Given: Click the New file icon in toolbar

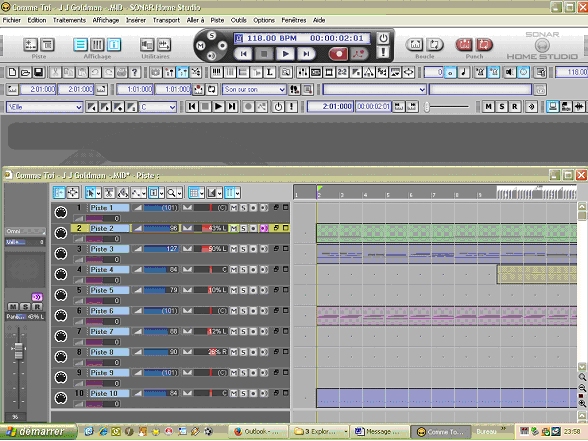Looking at the screenshot, I should click(x=12, y=72).
